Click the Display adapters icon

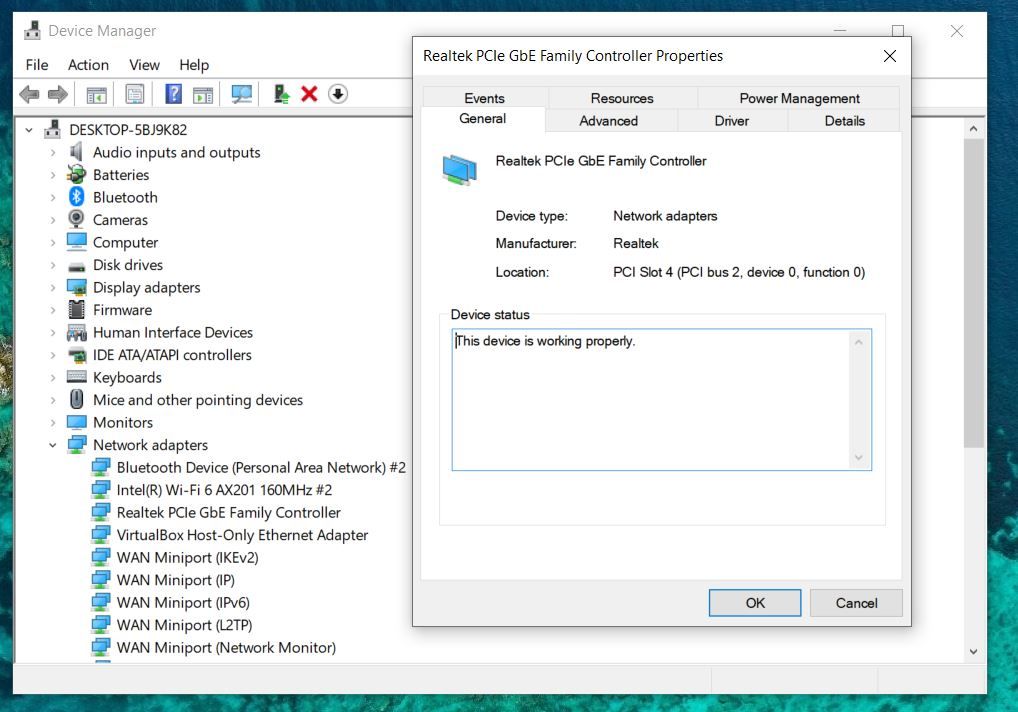point(77,287)
